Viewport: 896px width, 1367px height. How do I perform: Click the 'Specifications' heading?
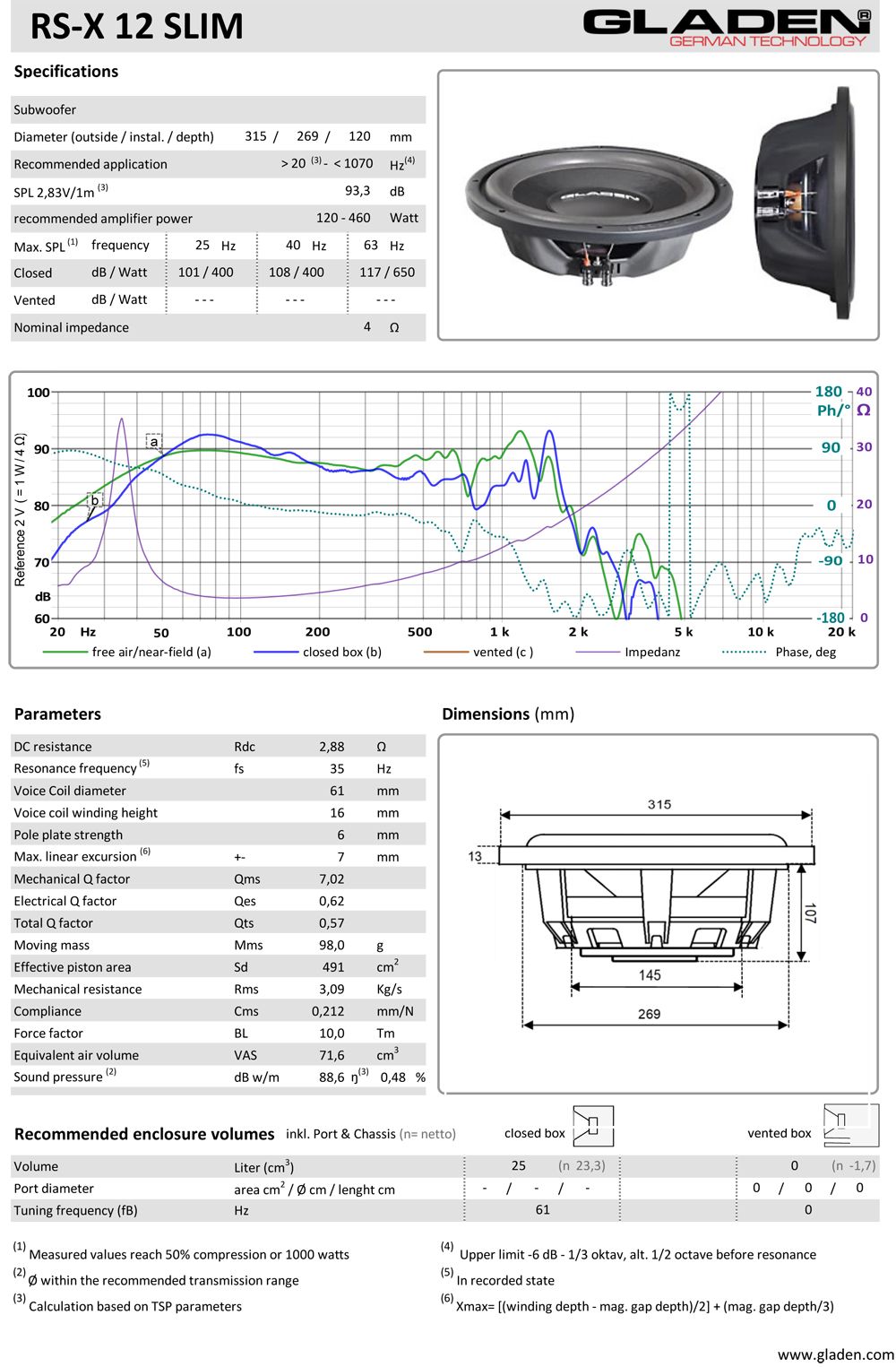tap(66, 72)
